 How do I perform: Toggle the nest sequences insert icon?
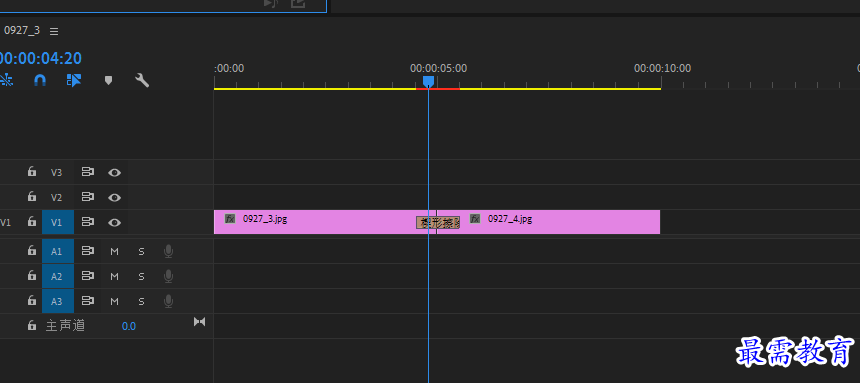[x=5, y=81]
